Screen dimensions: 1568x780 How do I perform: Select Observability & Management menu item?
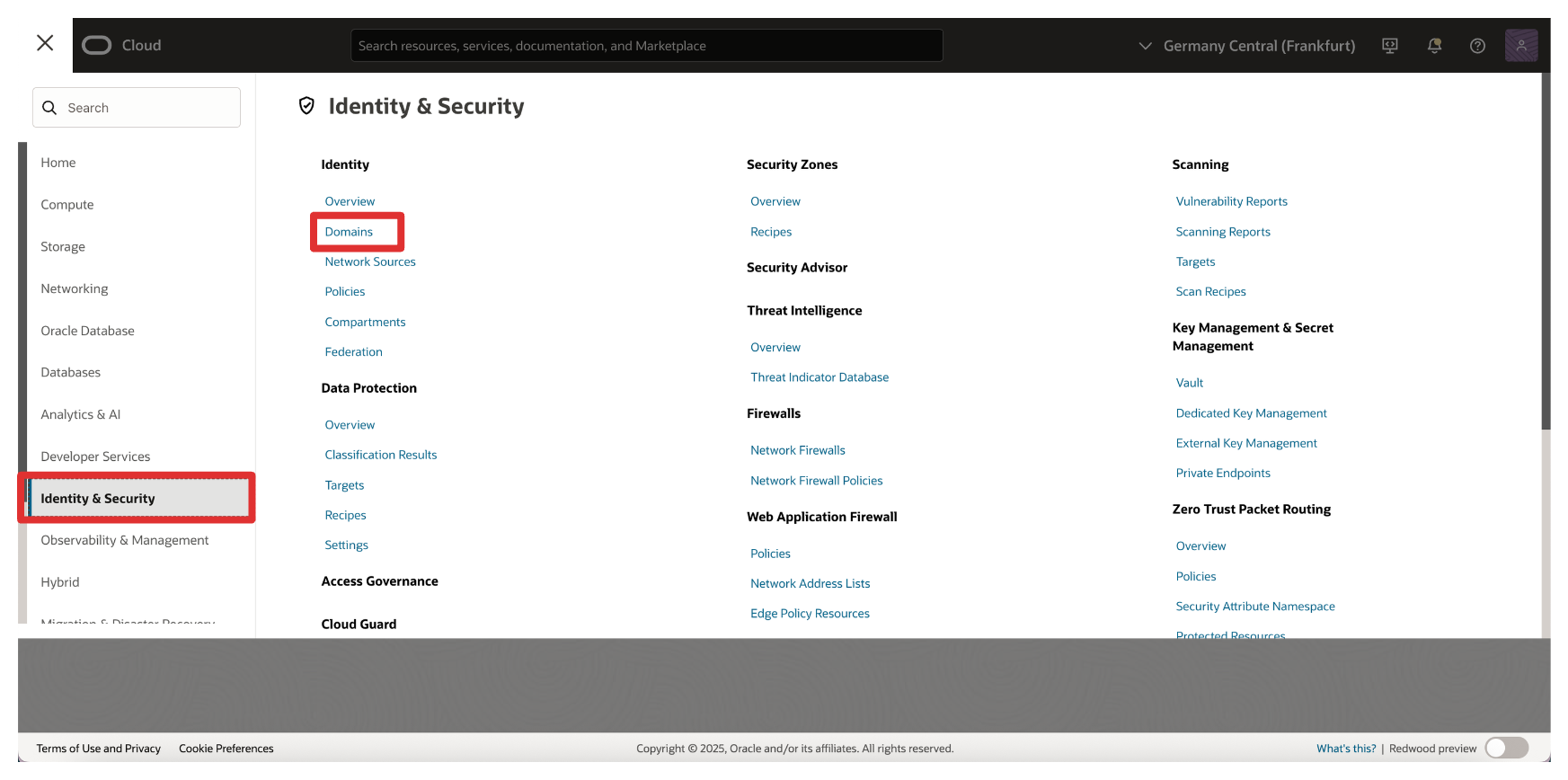click(x=125, y=540)
